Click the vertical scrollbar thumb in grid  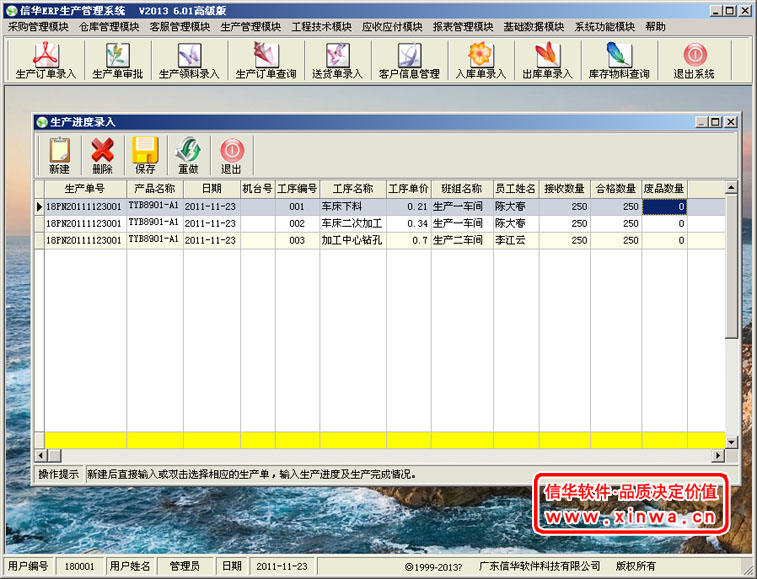(731, 266)
